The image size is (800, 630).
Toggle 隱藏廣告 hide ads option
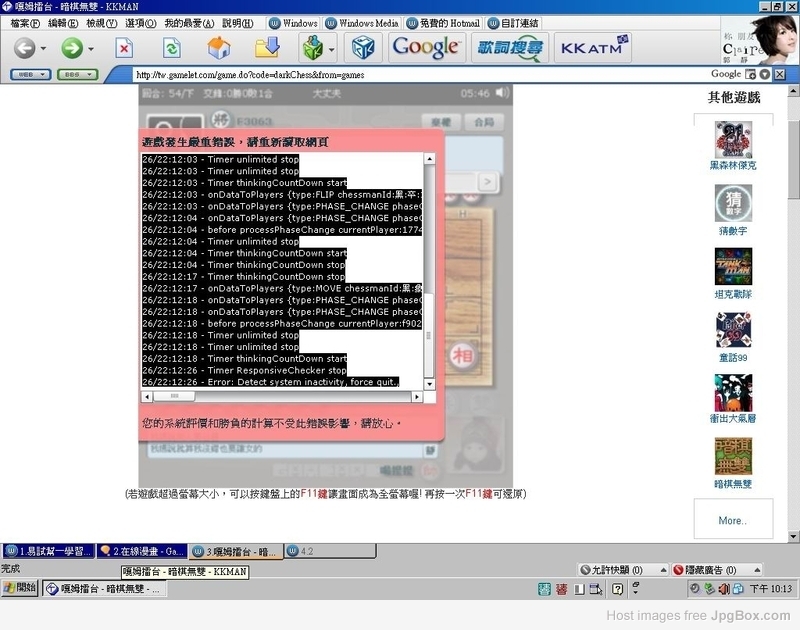(705, 570)
